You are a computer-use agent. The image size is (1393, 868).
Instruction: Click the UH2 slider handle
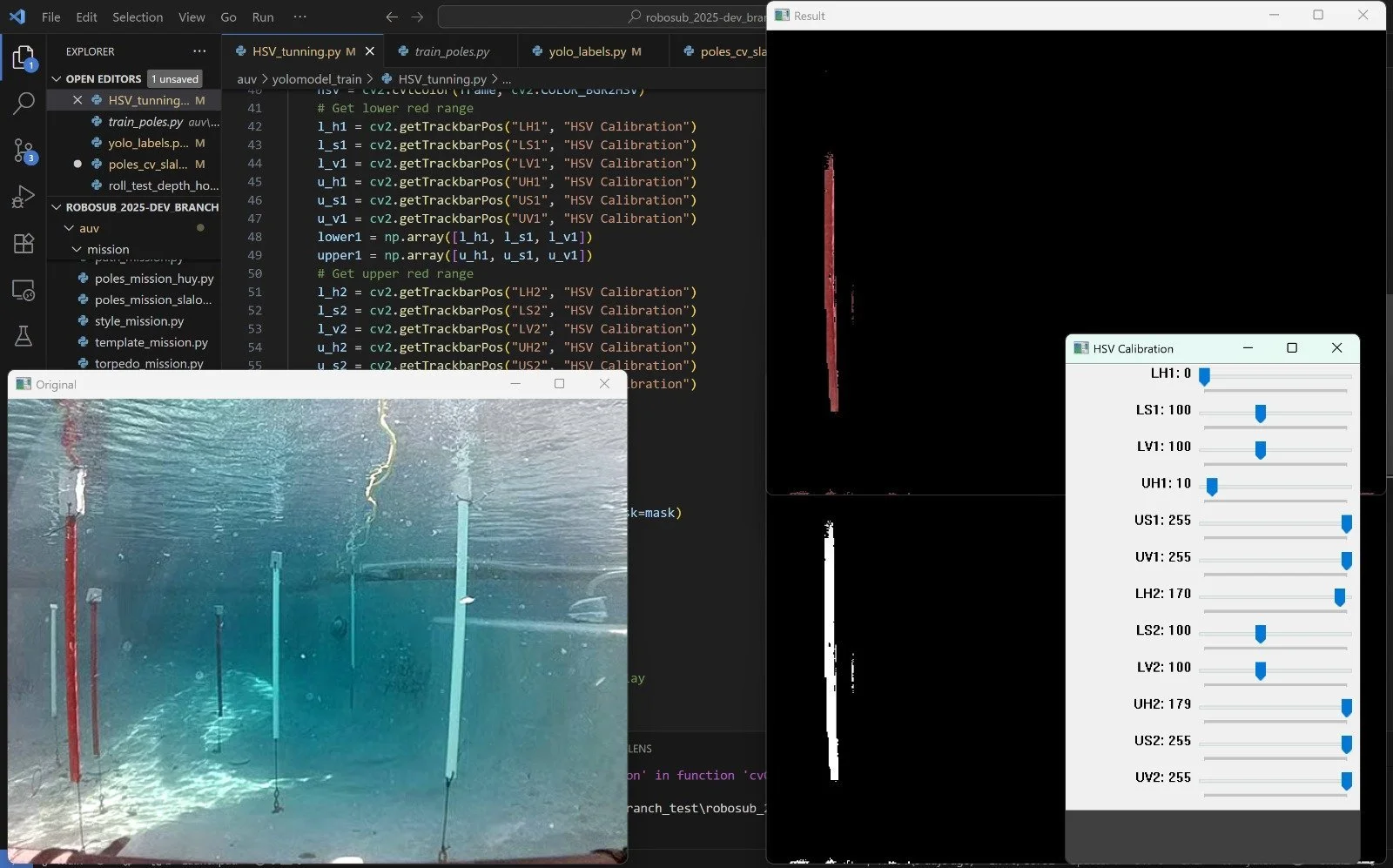pyautogui.click(x=1346, y=708)
